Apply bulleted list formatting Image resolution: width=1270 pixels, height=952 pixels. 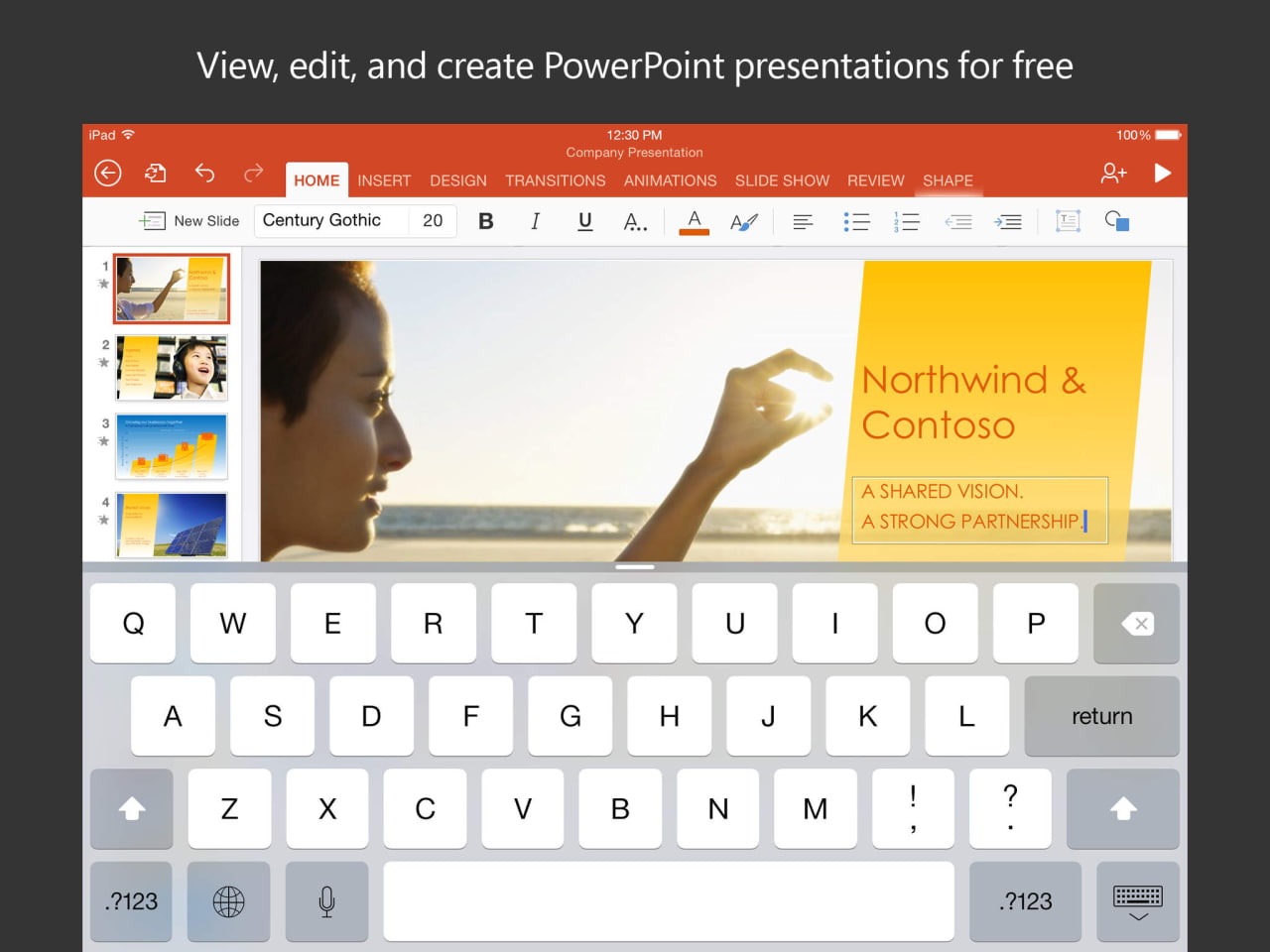[x=855, y=221]
